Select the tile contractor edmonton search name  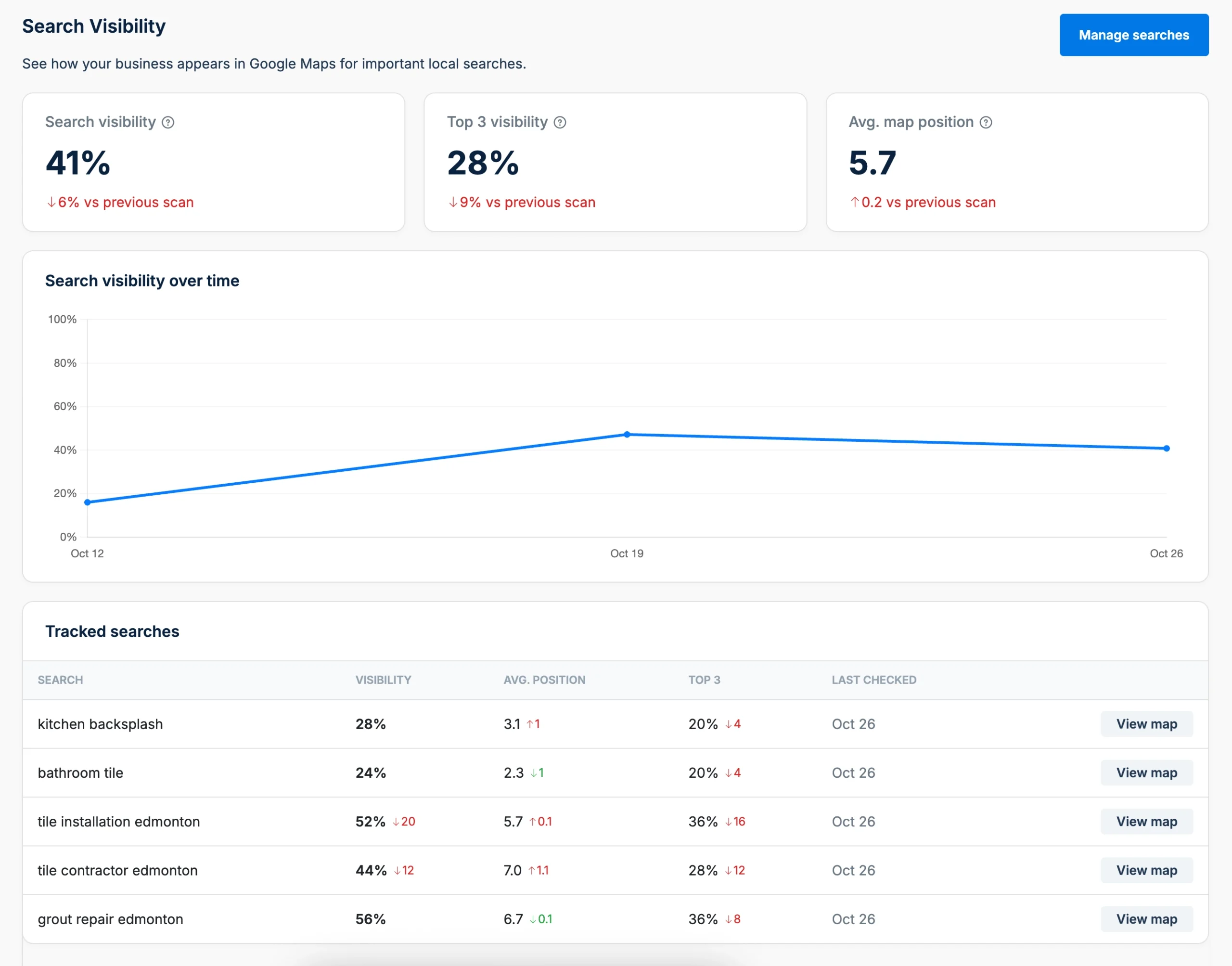[117, 870]
